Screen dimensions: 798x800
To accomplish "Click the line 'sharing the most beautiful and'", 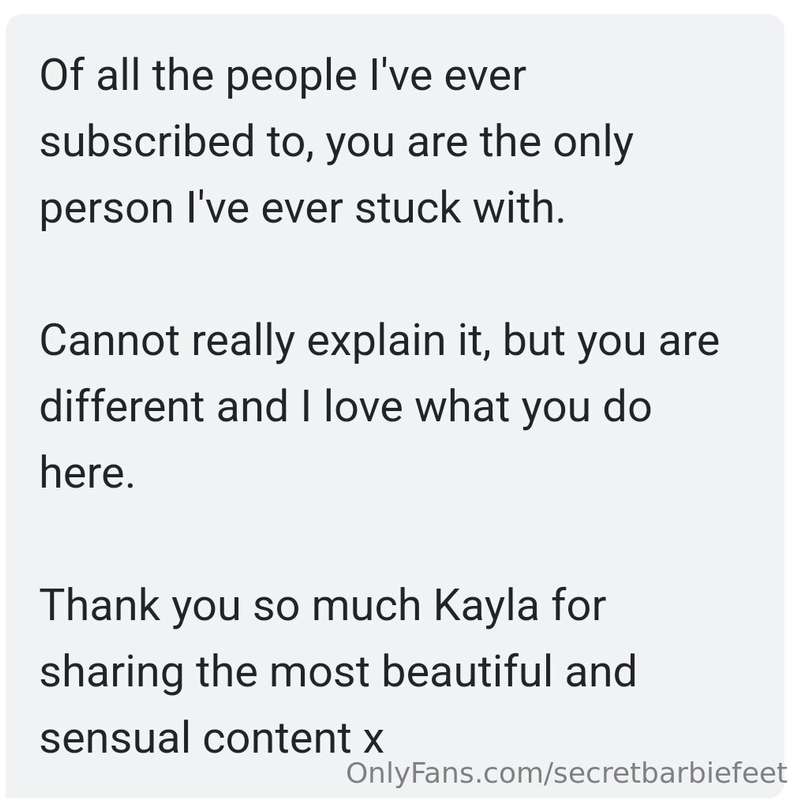I will pos(338,672).
